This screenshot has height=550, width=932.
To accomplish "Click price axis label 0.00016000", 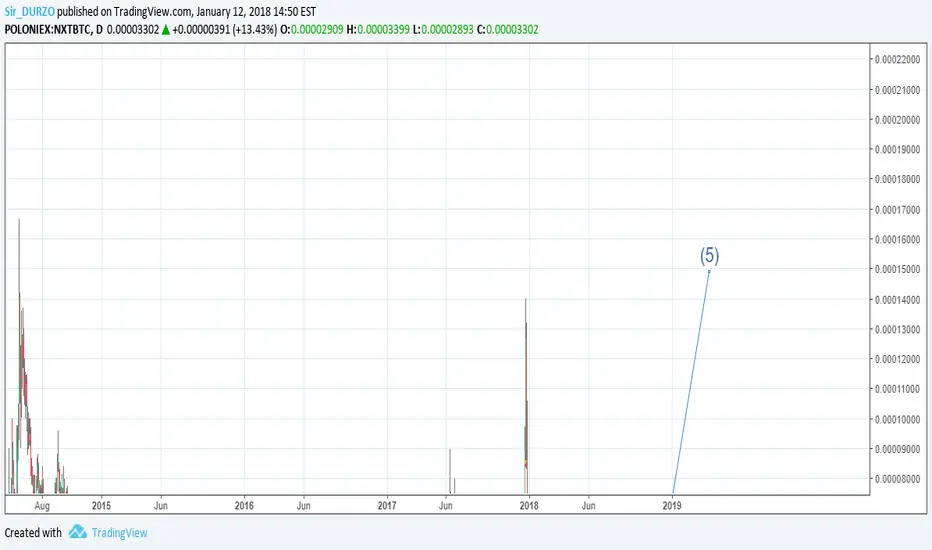I will (x=898, y=239).
